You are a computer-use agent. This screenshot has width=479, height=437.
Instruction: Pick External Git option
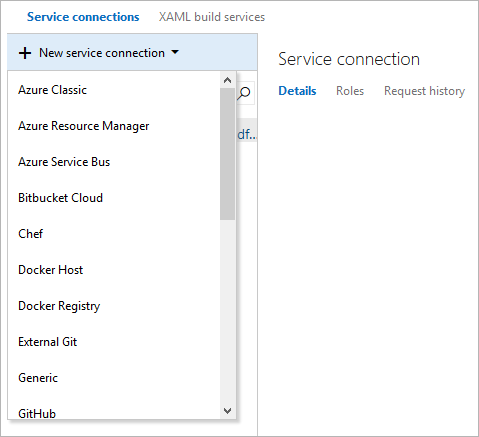[114, 342]
